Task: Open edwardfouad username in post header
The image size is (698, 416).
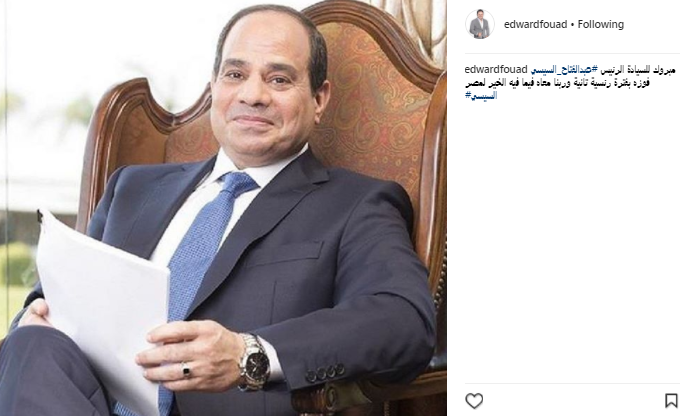Action: pos(535,24)
